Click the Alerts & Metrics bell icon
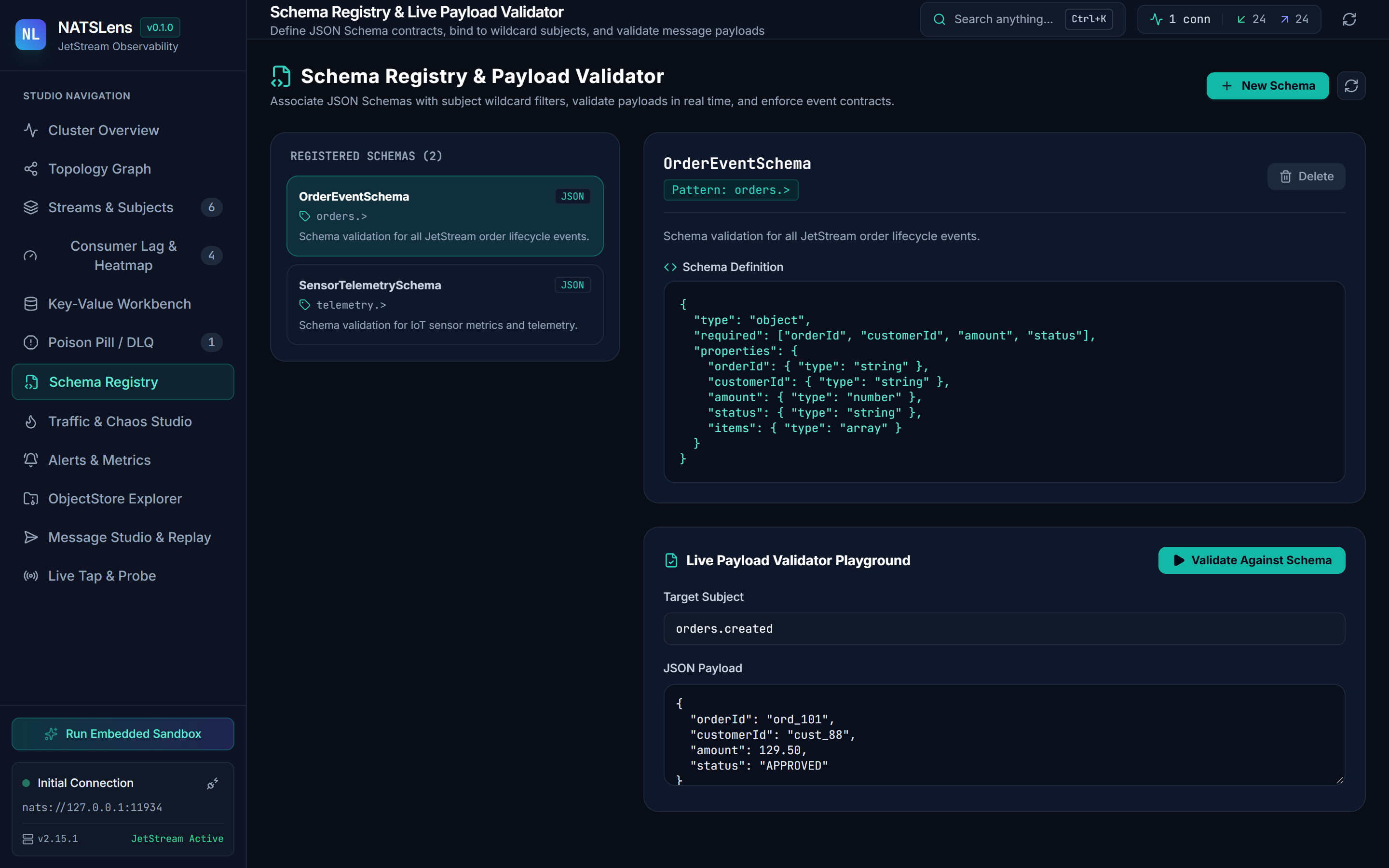This screenshot has width=1389, height=868. (x=31, y=460)
